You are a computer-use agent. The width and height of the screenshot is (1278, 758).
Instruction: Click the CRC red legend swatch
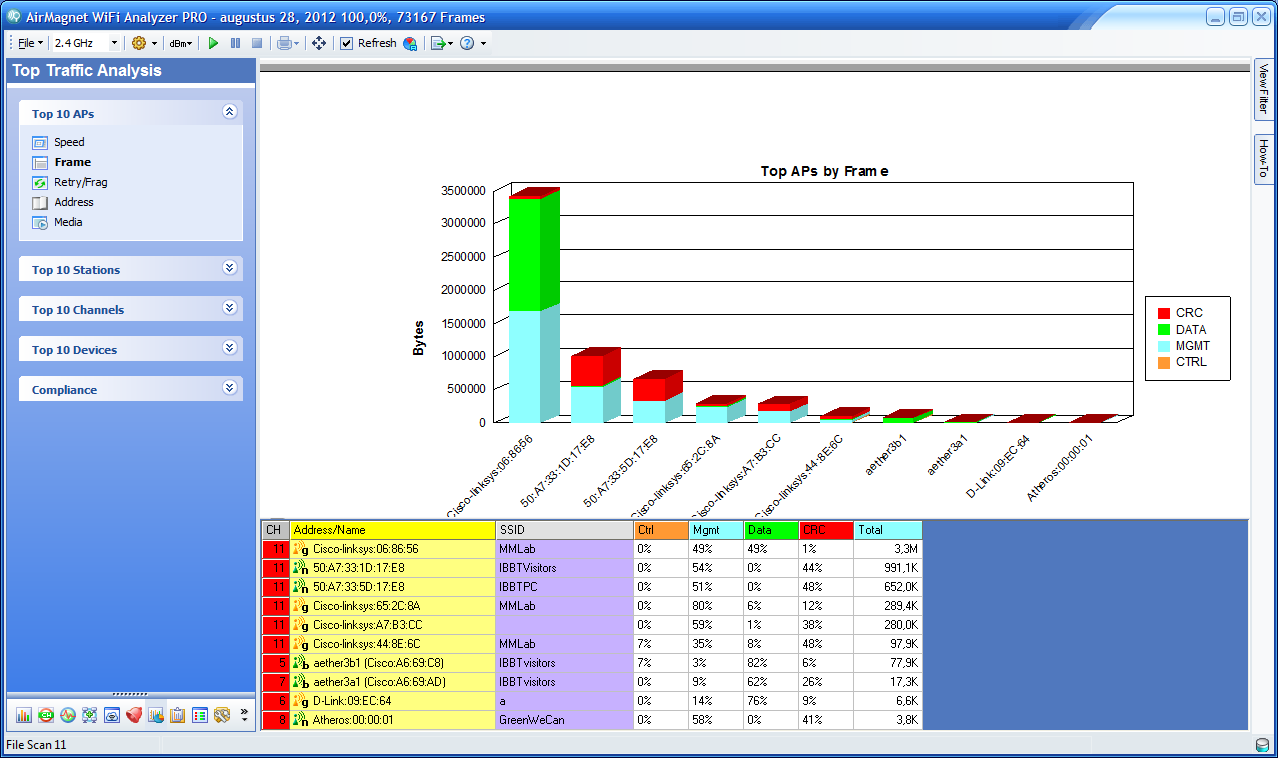coord(1164,313)
